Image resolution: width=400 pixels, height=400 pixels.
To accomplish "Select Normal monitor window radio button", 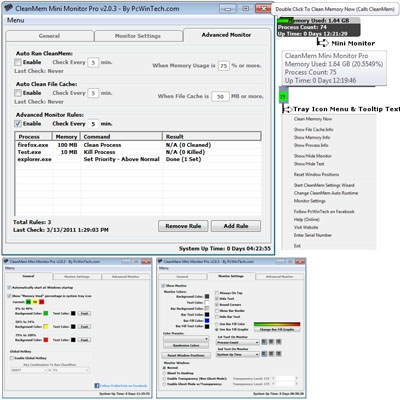I will pos(164,368).
